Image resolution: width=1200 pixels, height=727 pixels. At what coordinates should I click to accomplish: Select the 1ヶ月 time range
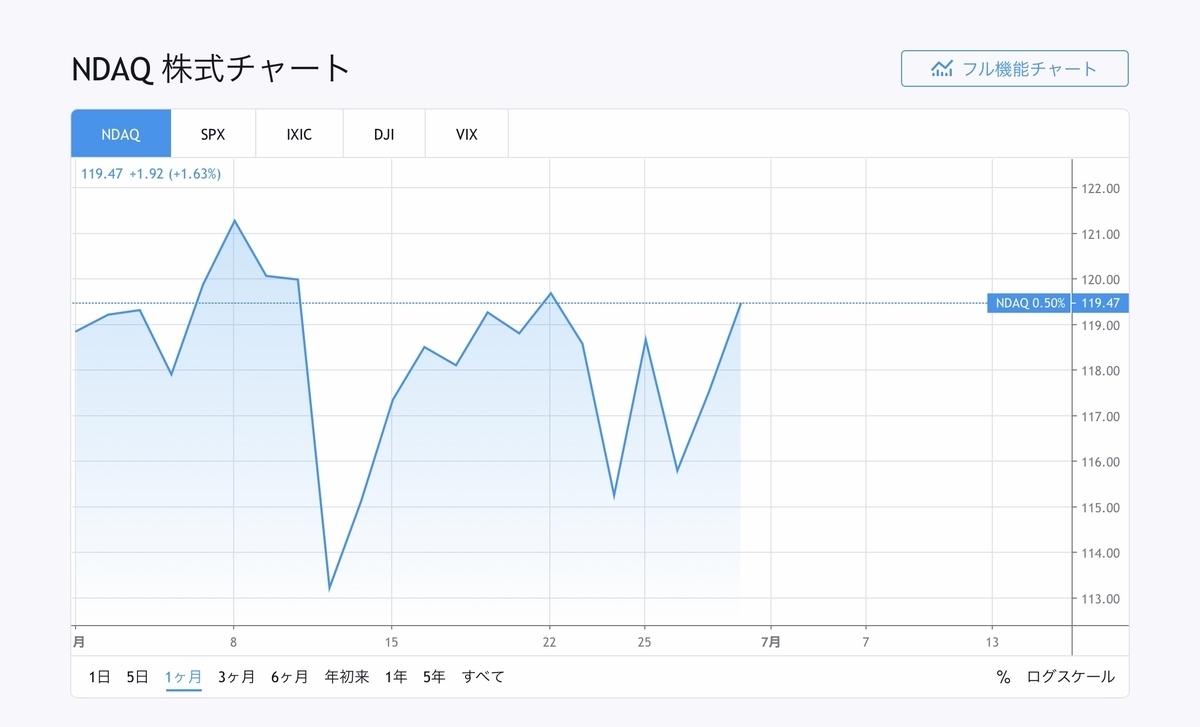point(184,677)
